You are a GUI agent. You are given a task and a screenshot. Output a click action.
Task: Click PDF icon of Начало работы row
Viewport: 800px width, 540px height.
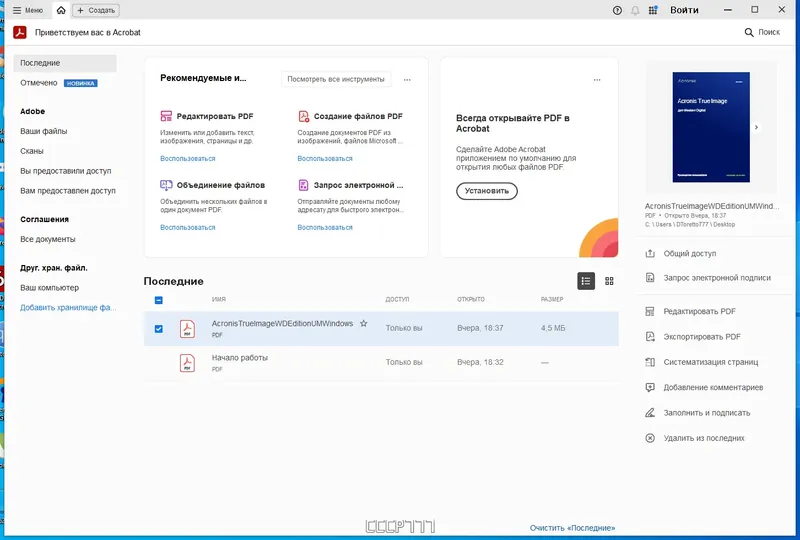click(x=187, y=363)
